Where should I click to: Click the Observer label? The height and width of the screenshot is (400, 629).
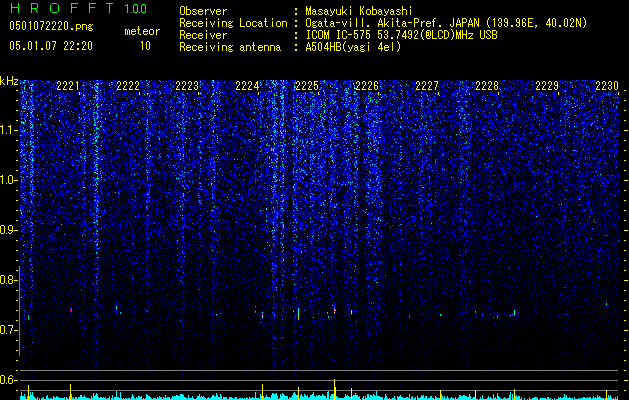[203, 11]
